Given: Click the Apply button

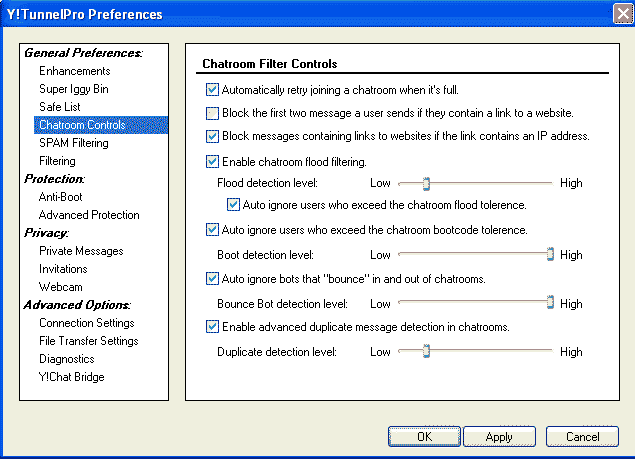Looking at the screenshot, I should point(499,436).
